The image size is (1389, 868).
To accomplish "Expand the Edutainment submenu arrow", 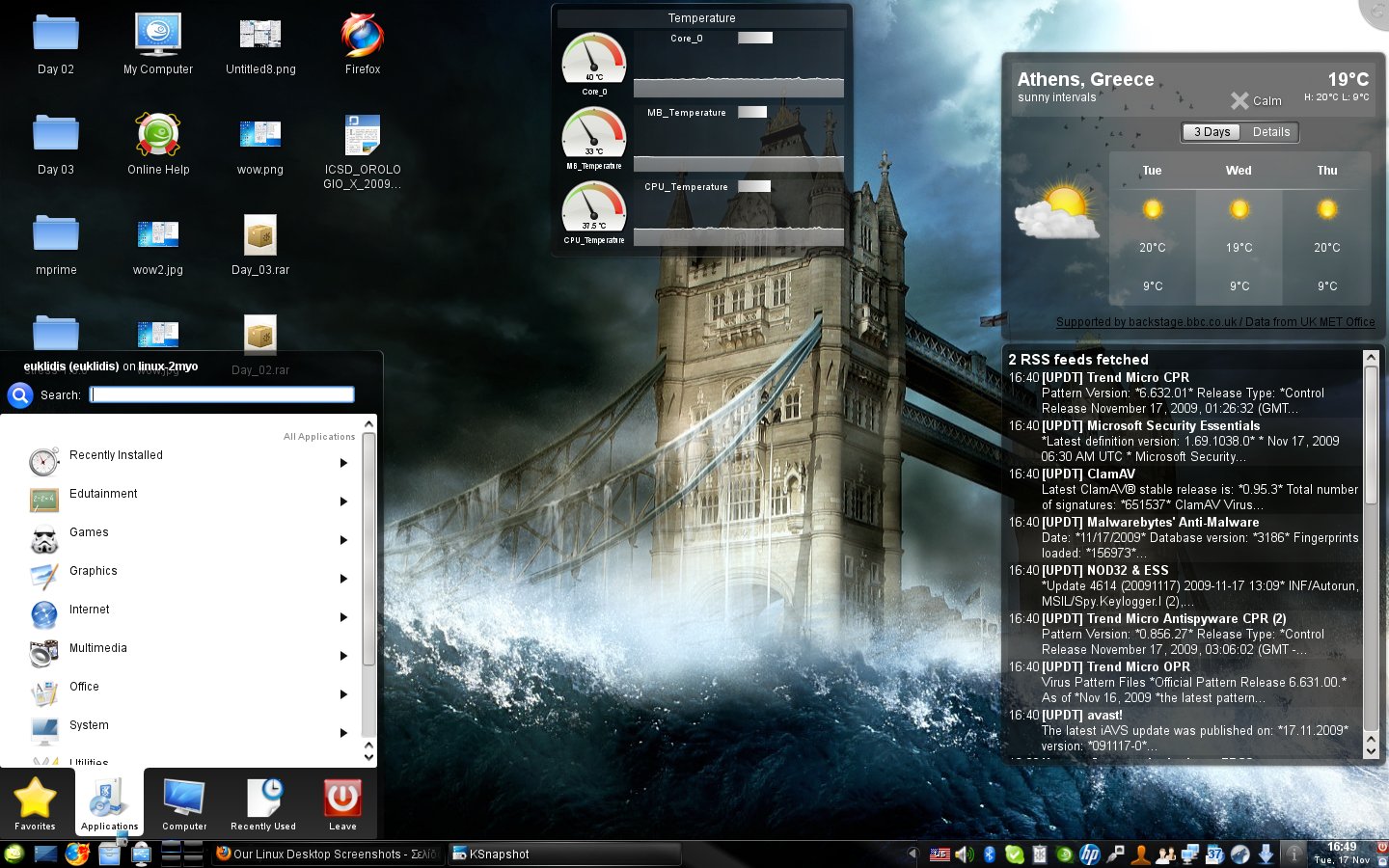I will (343, 502).
